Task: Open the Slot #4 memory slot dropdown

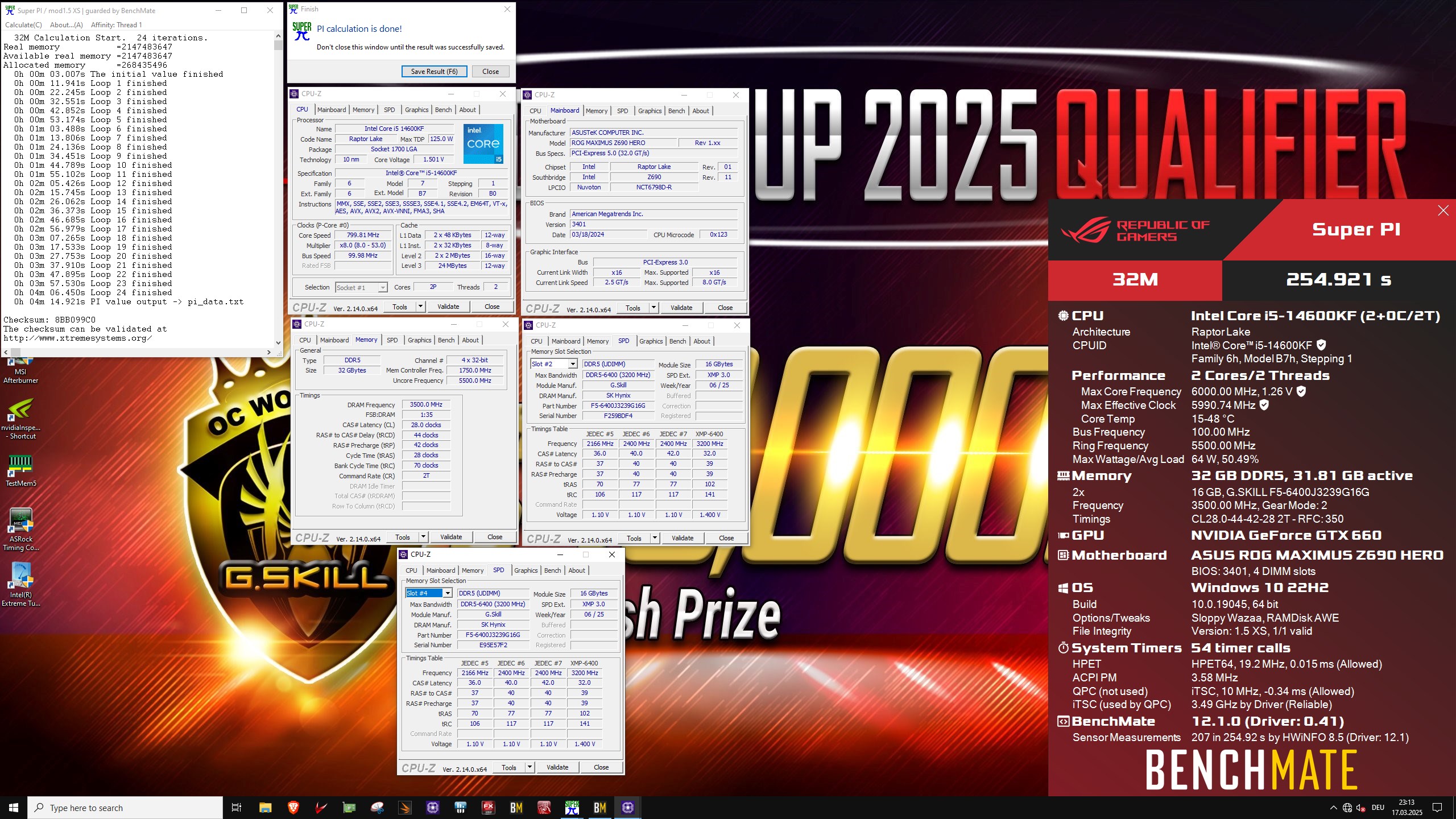Action: click(448, 593)
